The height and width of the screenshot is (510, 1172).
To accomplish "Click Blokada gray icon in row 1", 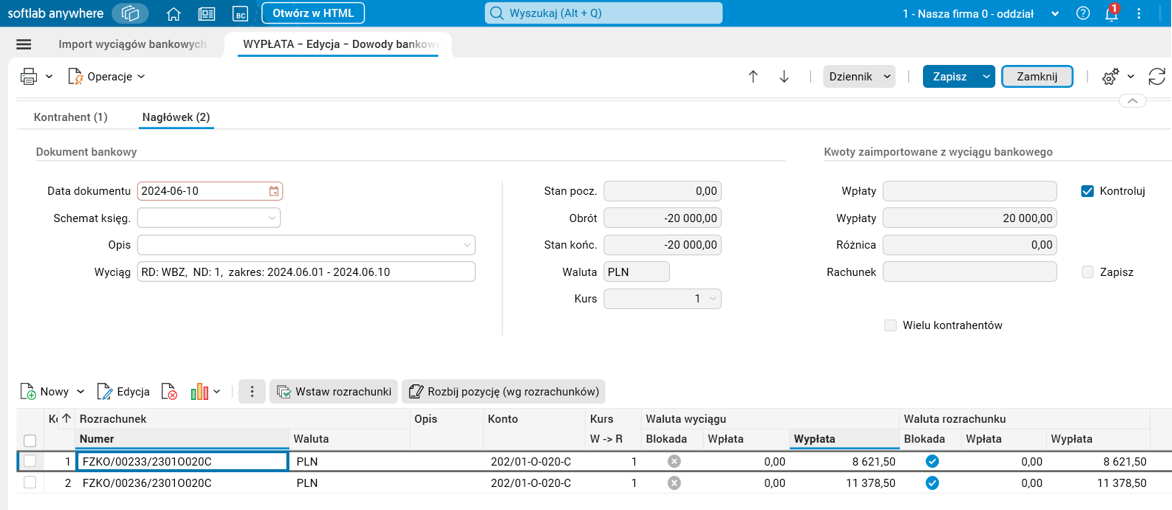I will pyautogui.click(x=674, y=461).
